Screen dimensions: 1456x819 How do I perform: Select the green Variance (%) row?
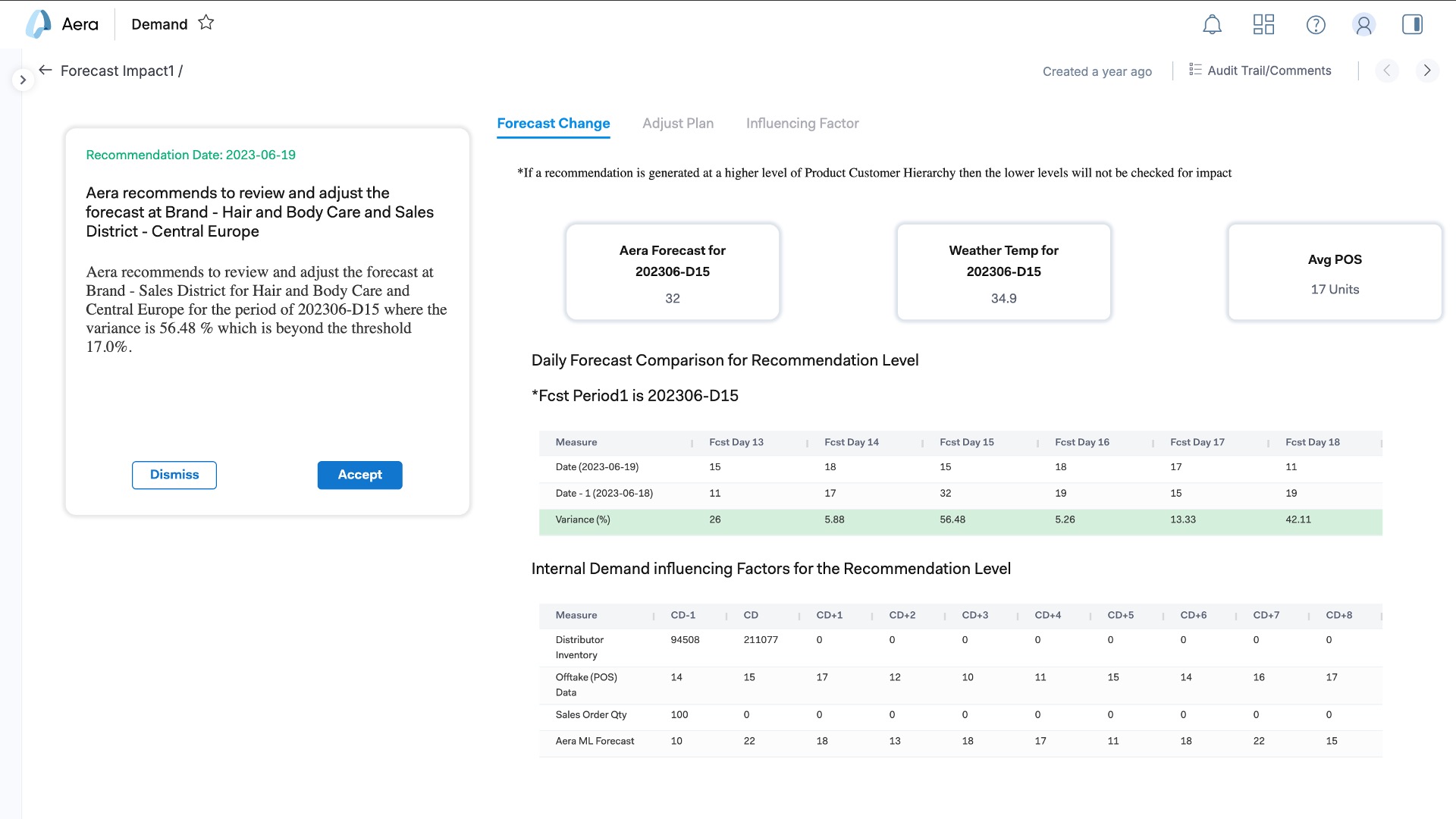click(x=959, y=520)
